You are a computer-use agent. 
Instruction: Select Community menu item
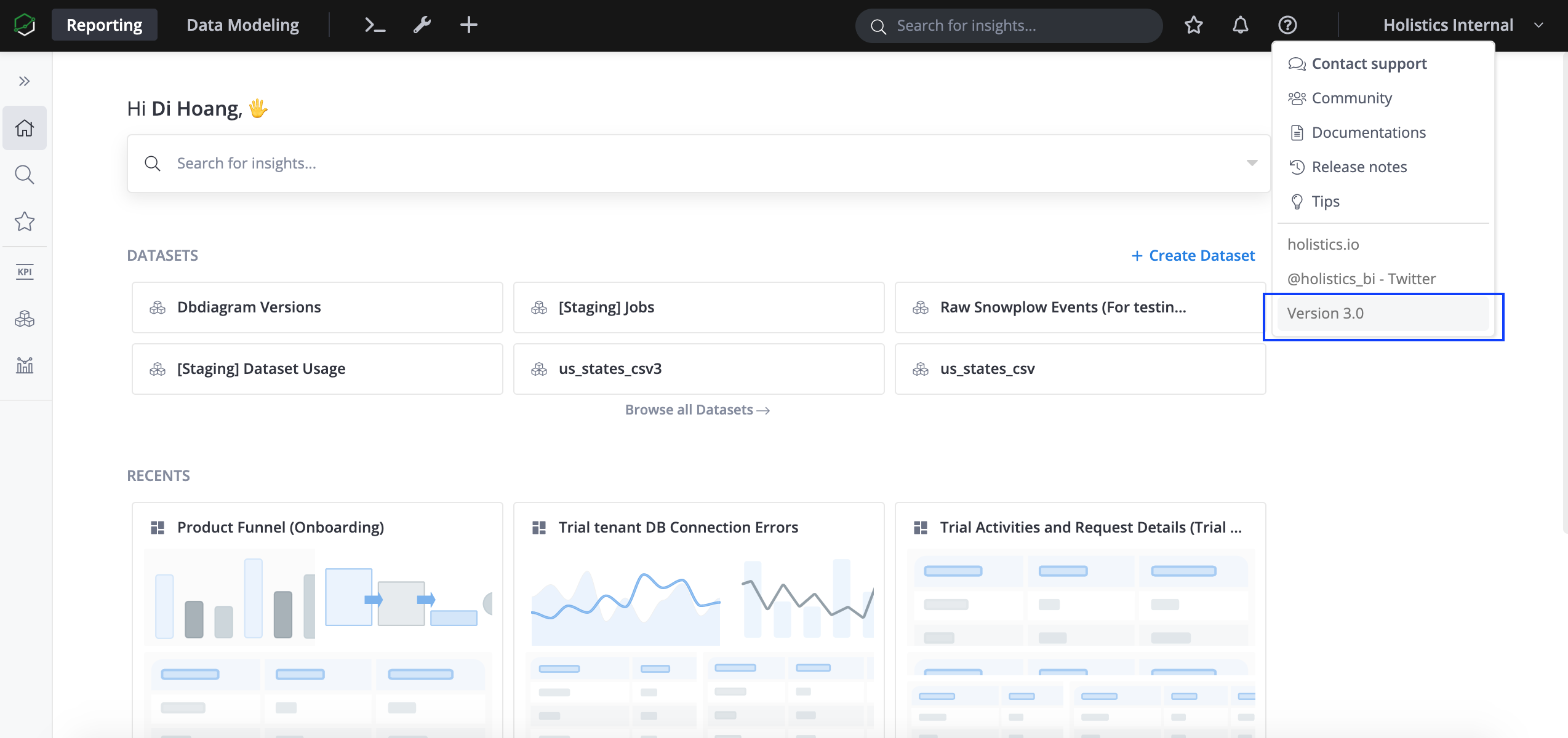[1383, 98]
